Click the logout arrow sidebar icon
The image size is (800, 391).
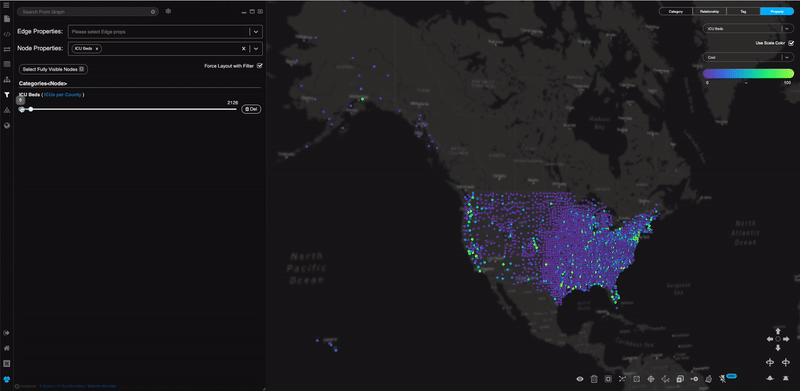(7, 333)
